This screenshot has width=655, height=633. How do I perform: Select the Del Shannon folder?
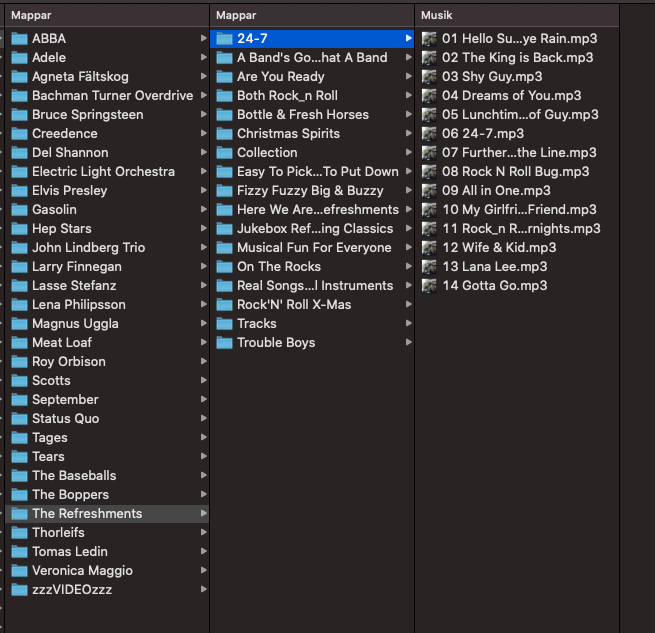click(x=107, y=153)
